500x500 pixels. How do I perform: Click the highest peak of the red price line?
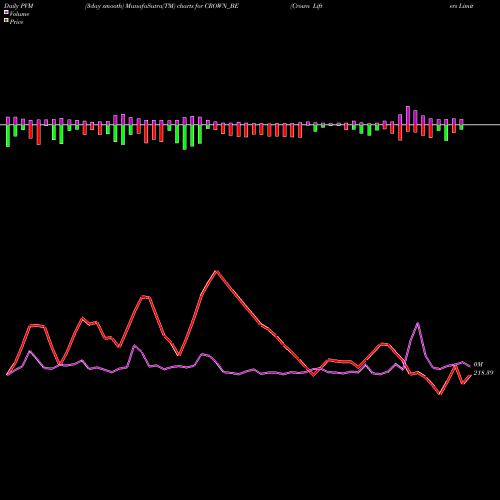[216, 271]
